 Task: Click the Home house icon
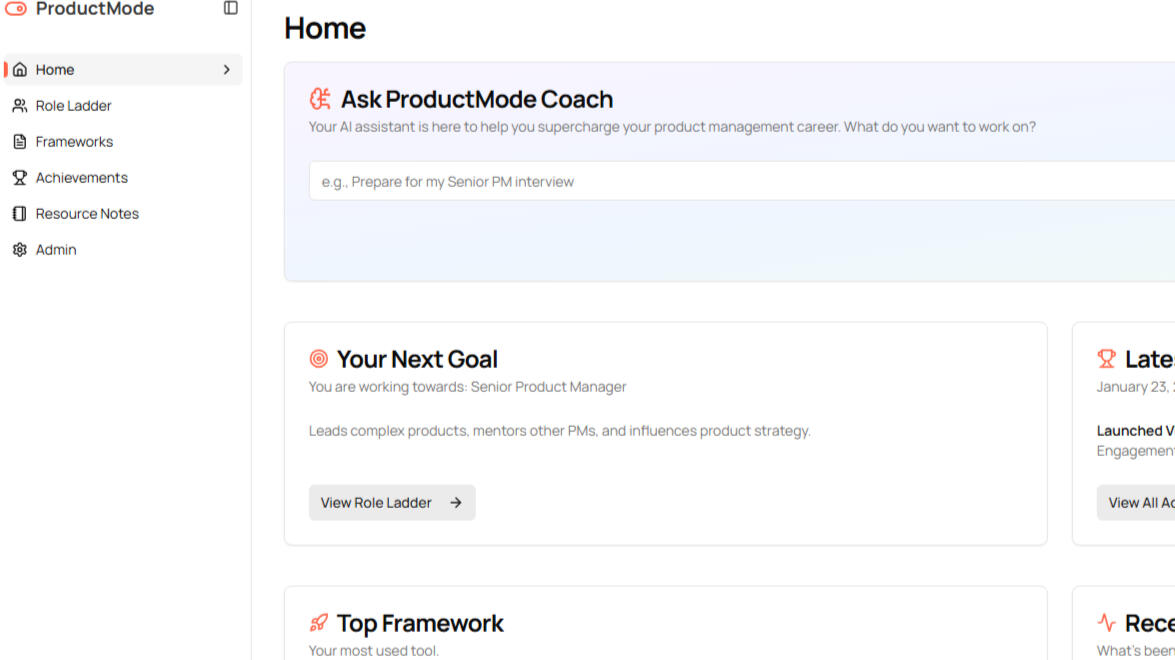[x=20, y=70]
